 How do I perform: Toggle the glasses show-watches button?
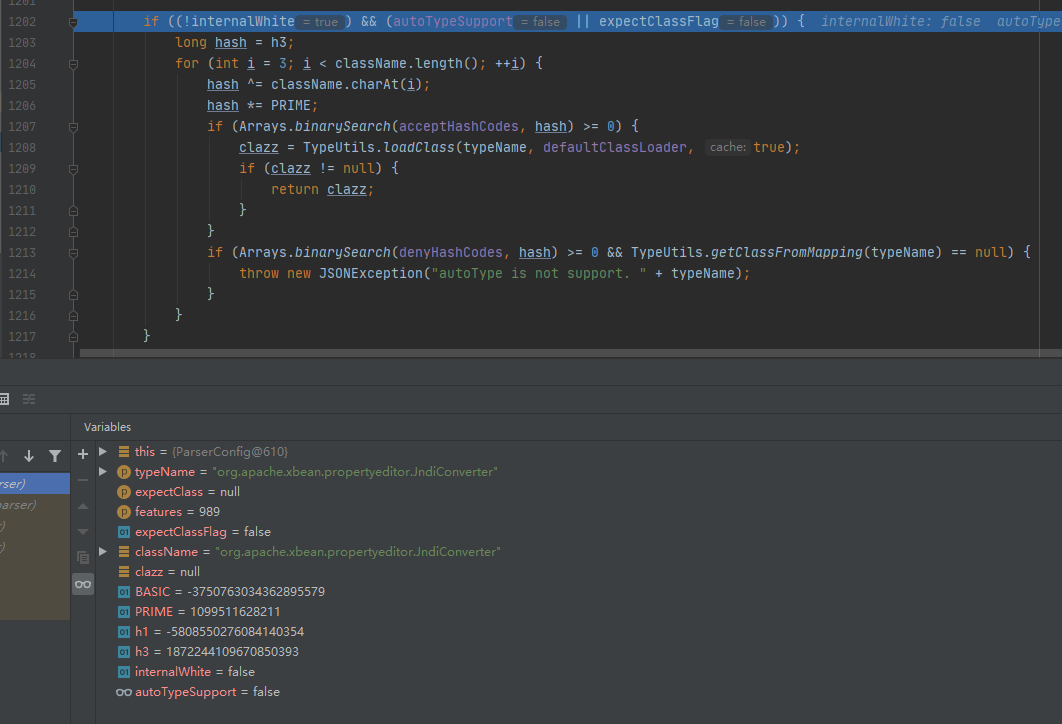(x=83, y=584)
